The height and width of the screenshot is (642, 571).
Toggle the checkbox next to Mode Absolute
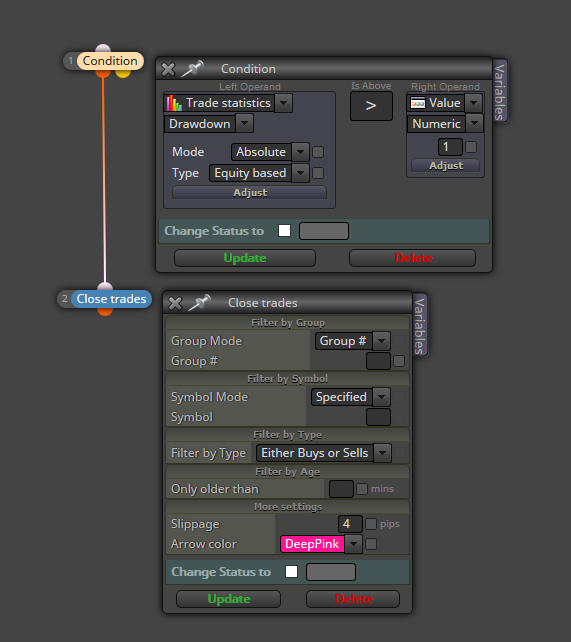click(318, 152)
